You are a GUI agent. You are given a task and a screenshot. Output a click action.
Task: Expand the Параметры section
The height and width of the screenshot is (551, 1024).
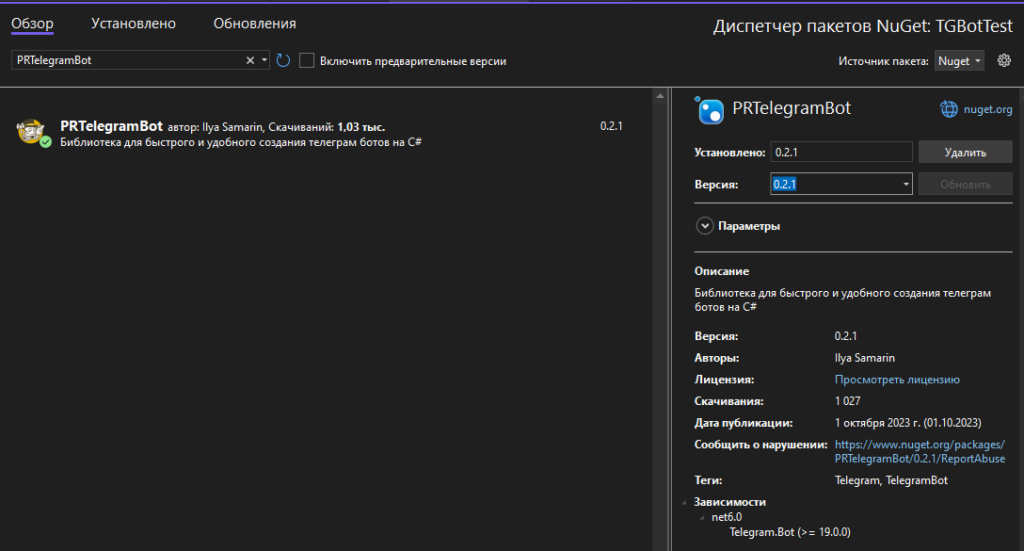705,226
